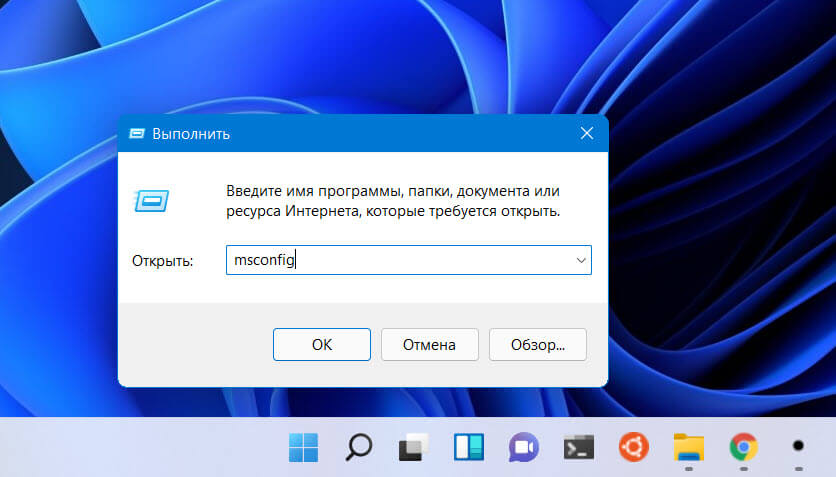Click the Введите имя программы description text

click(393, 201)
